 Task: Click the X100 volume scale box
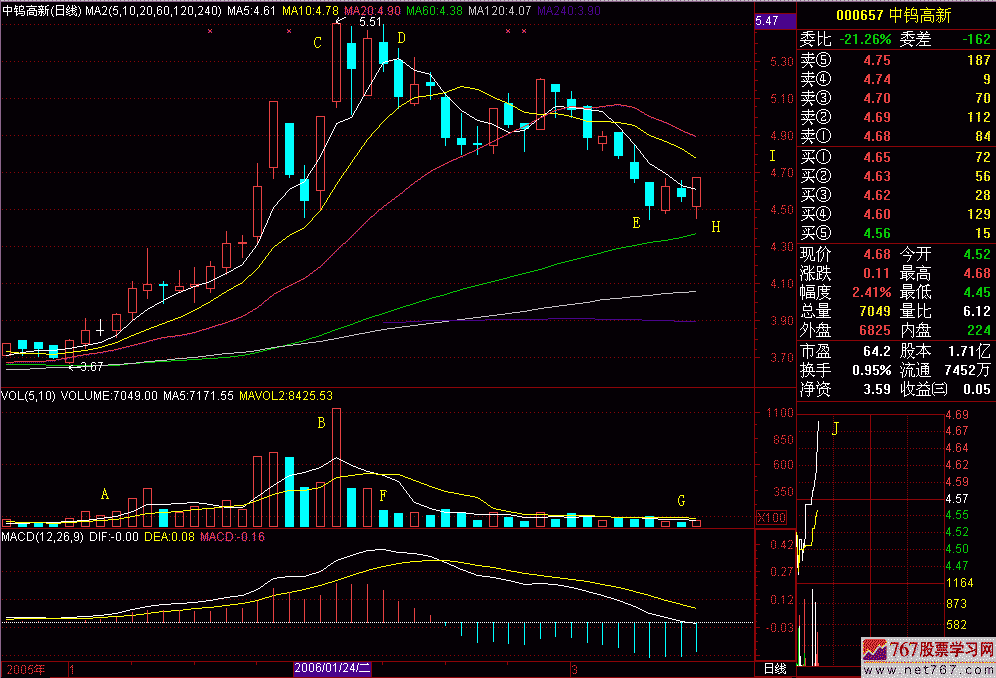(773, 518)
